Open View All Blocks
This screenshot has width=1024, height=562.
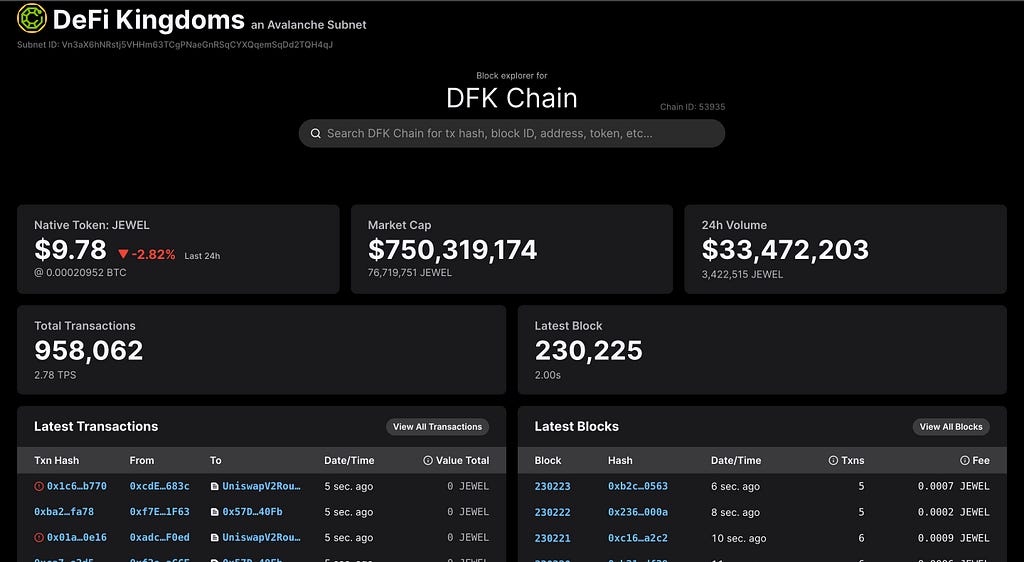click(951, 427)
